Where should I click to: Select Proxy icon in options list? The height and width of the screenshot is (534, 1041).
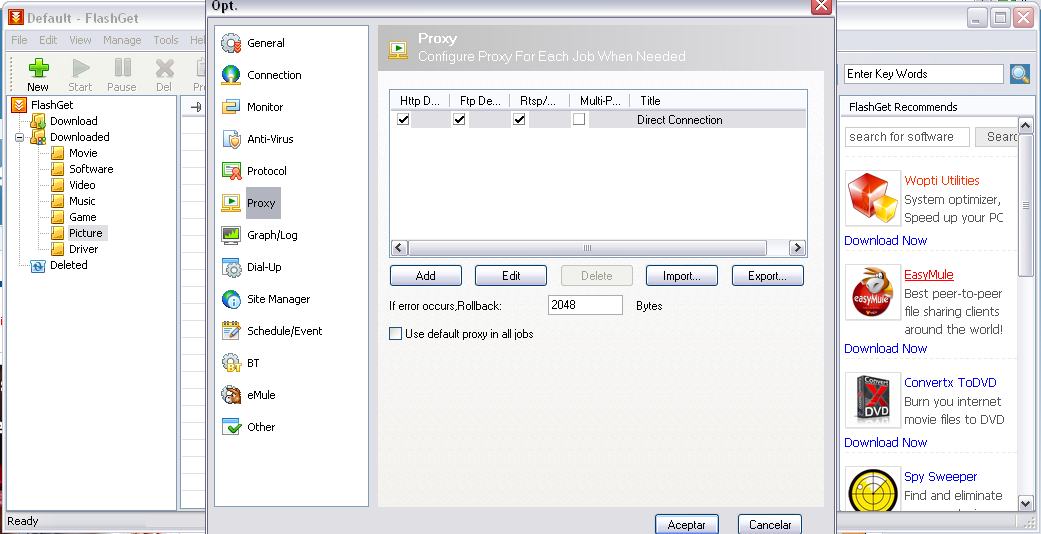[x=231, y=203]
